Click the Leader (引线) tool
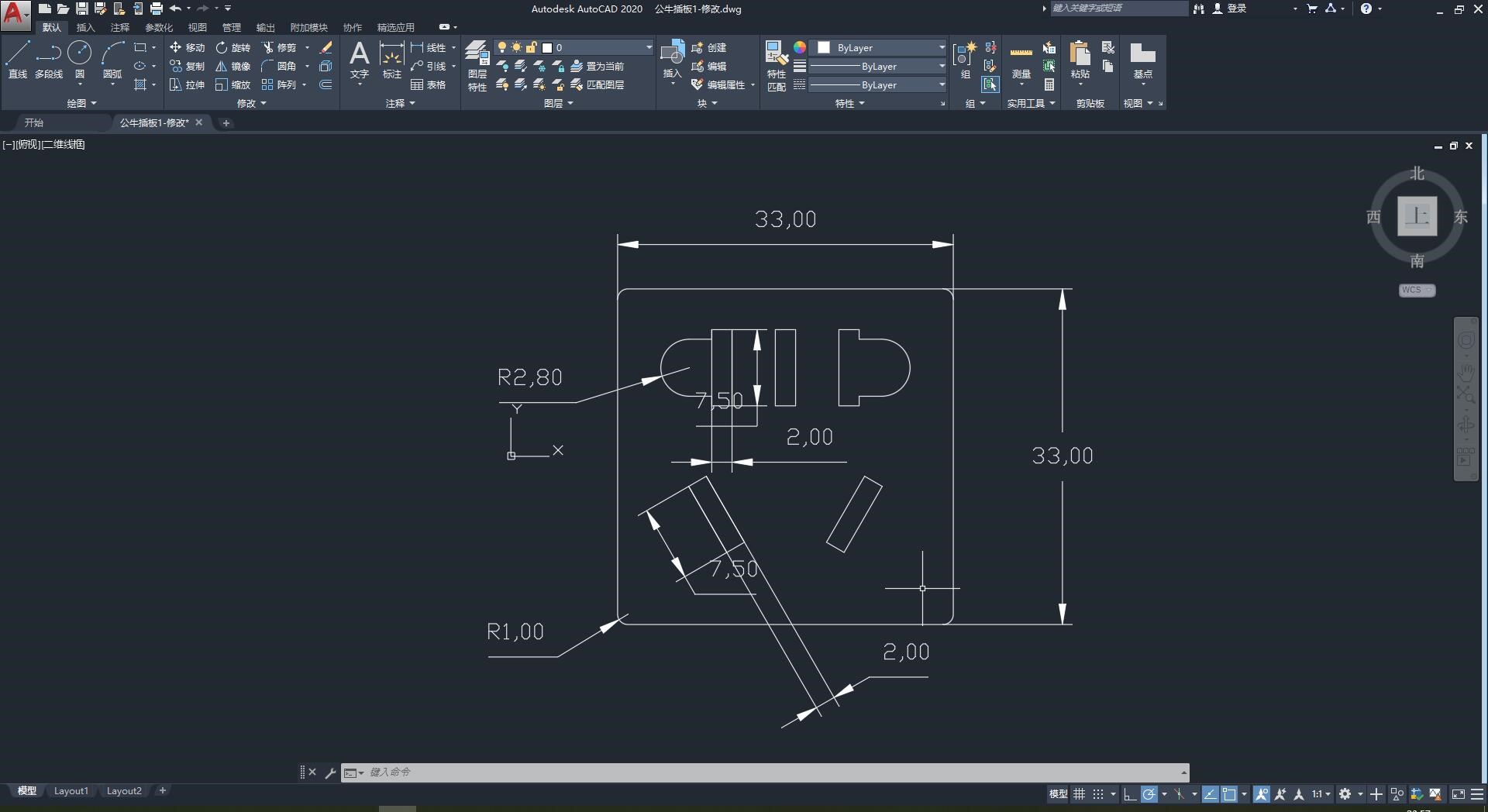 point(429,66)
